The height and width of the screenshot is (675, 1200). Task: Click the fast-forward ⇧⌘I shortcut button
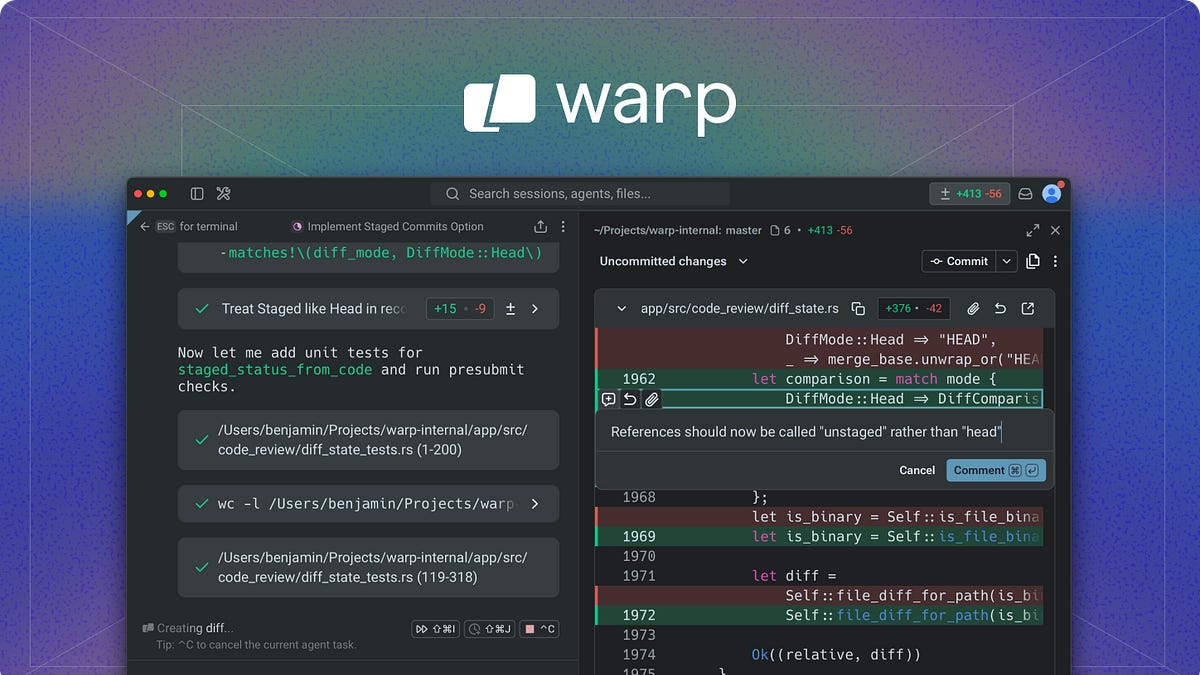point(437,629)
